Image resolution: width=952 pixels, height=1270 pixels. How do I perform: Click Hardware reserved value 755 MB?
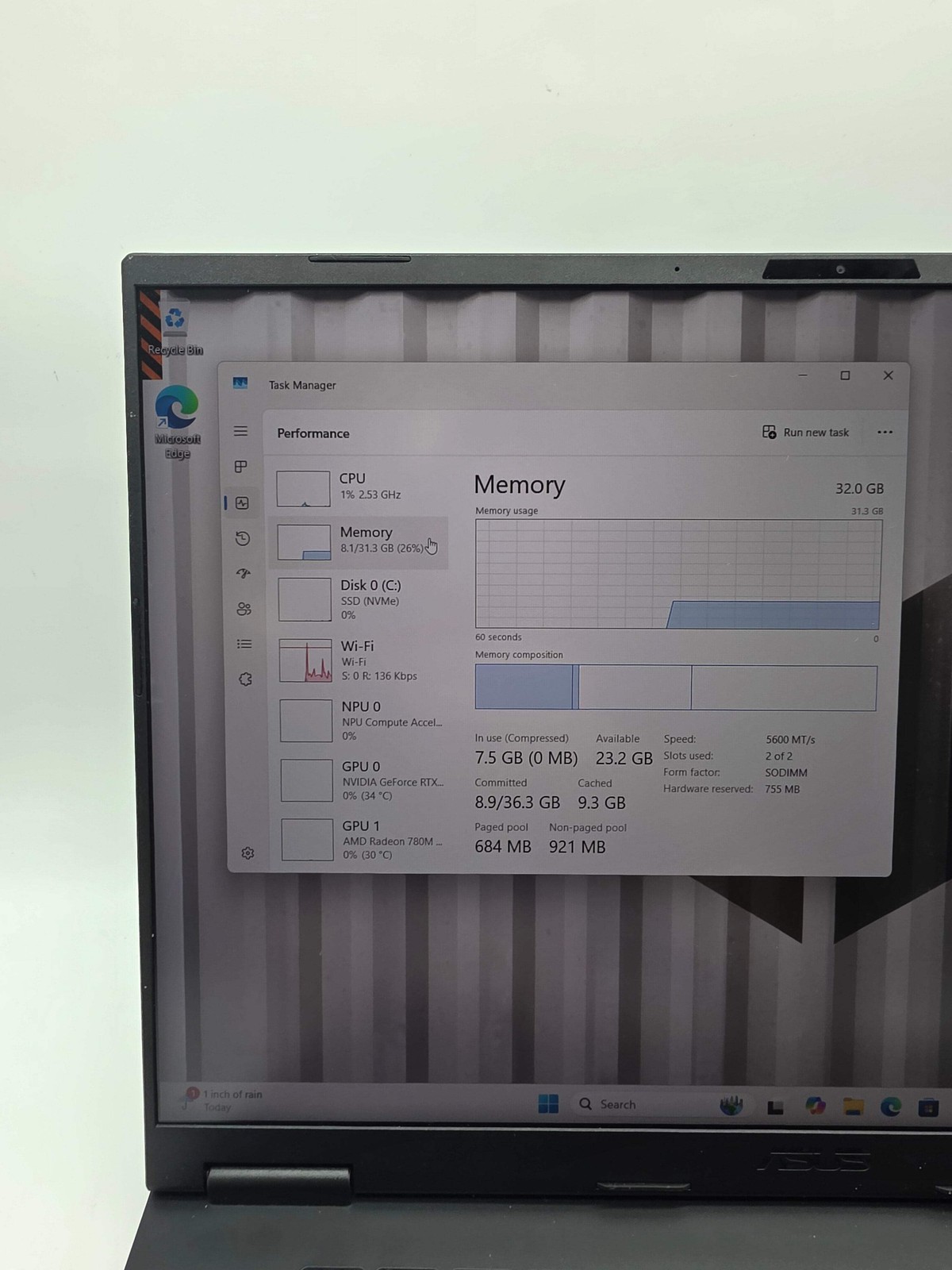click(782, 789)
